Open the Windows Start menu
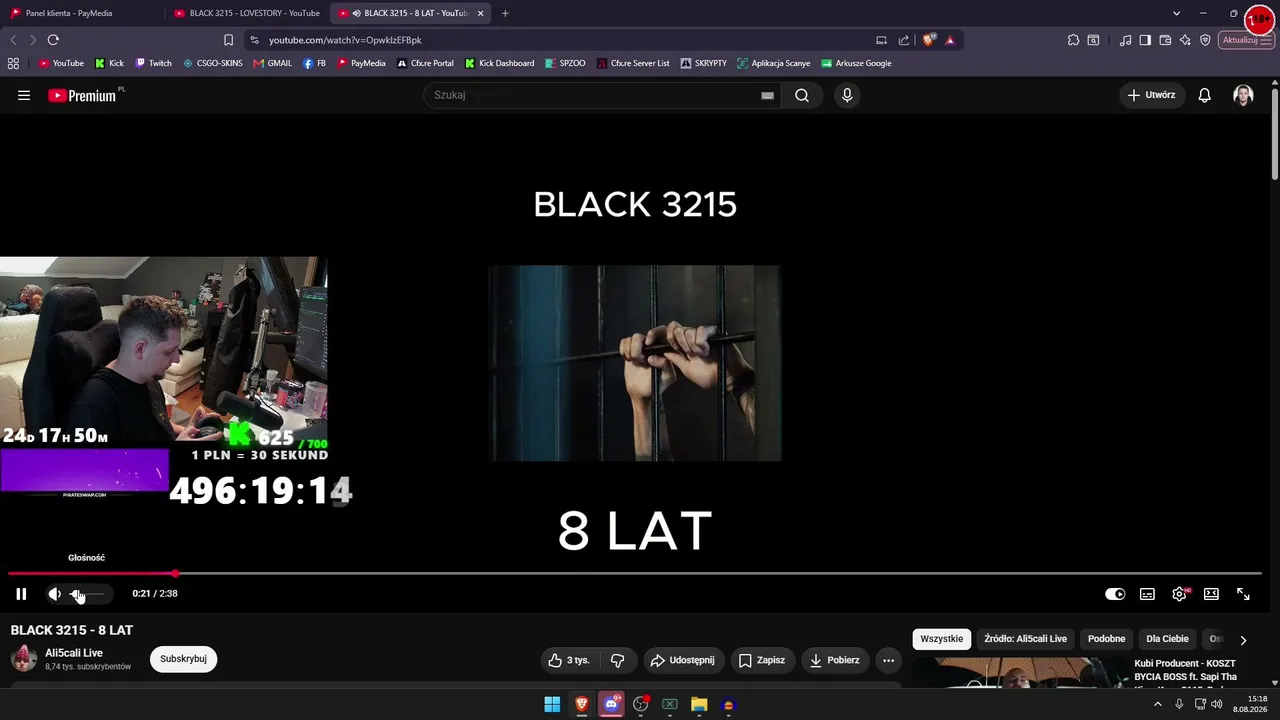1280x720 pixels. 552,705
